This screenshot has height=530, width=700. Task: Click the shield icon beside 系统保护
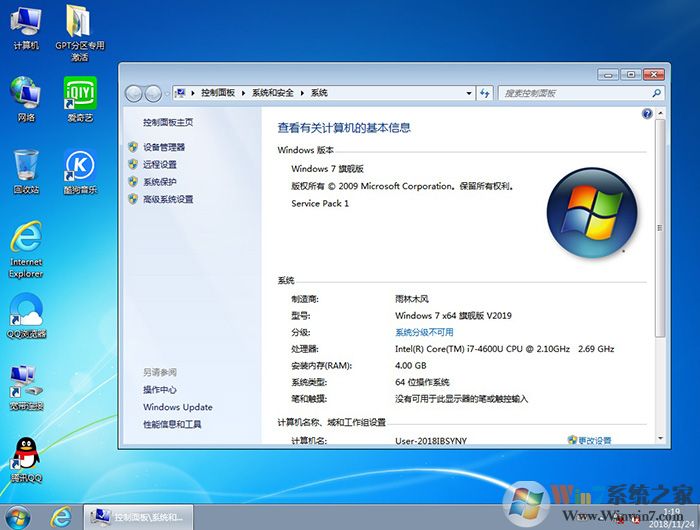coord(133,182)
